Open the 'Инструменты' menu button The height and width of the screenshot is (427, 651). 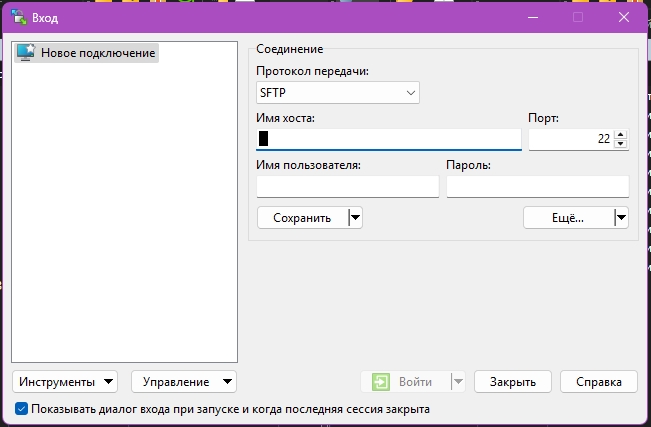pyautogui.click(x=65, y=382)
